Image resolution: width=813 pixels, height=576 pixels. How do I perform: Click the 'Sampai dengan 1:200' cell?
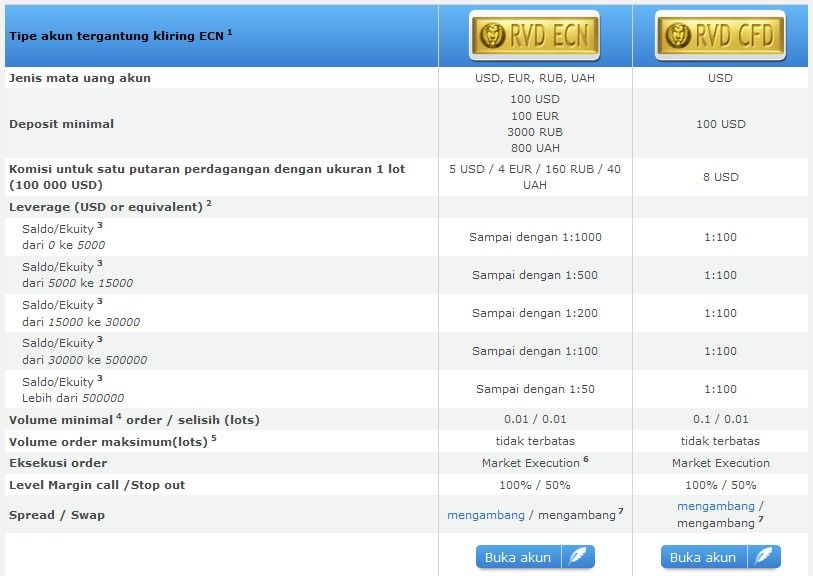click(x=535, y=313)
